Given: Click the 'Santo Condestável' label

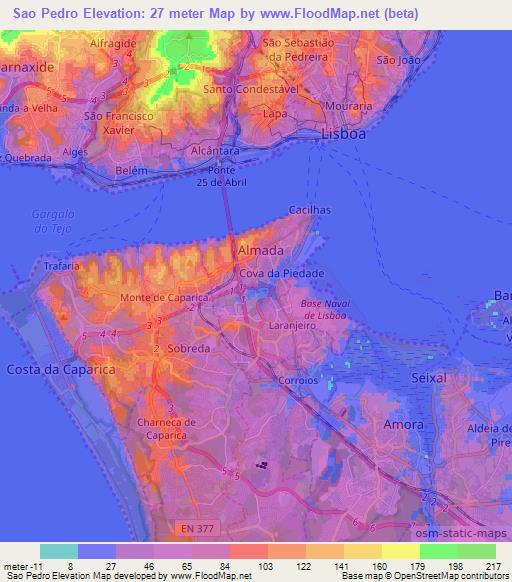Looking at the screenshot, I should pyautogui.click(x=251, y=89).
